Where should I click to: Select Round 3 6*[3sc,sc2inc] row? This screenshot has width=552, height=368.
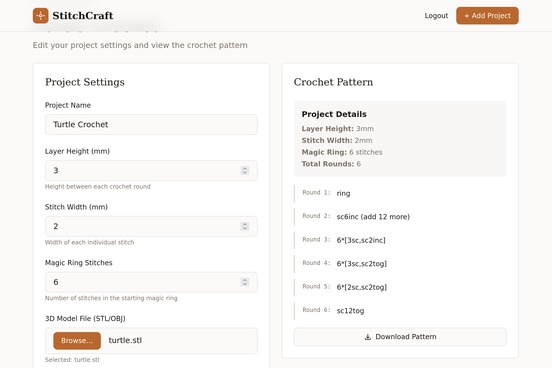[400, 240]
